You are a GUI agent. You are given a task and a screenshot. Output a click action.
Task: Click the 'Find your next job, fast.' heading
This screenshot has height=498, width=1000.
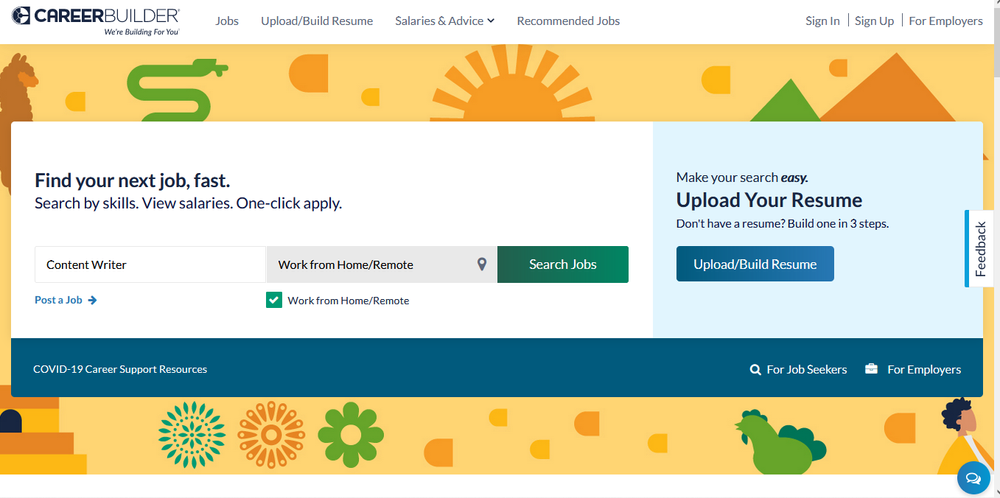(x=133, y=180)
